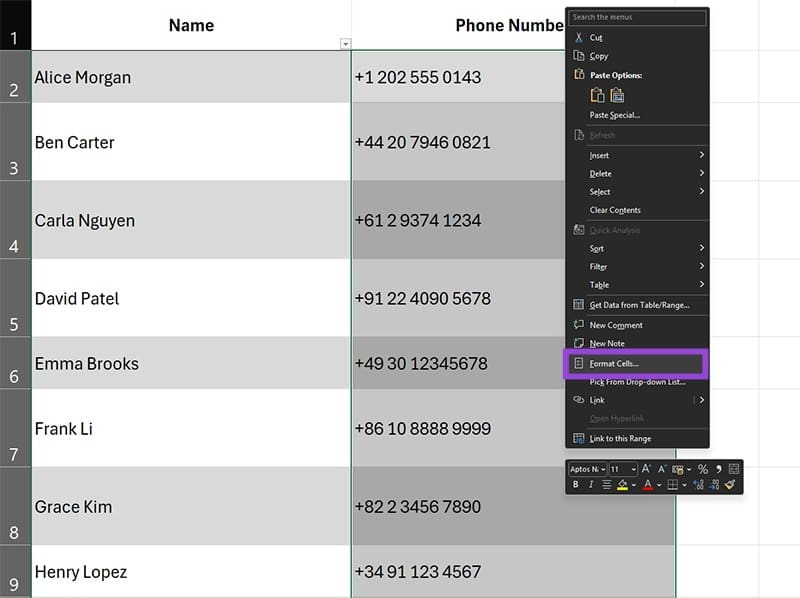Apply Comma Style number formatting
The width and height of the screenshot is (800, 598).
(719, 468)
